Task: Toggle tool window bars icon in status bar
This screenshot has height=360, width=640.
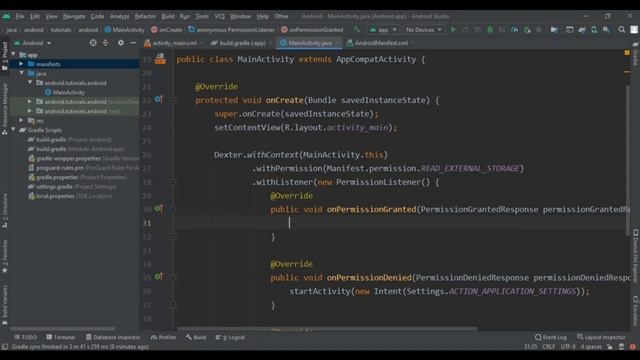Action: [4, 347]
